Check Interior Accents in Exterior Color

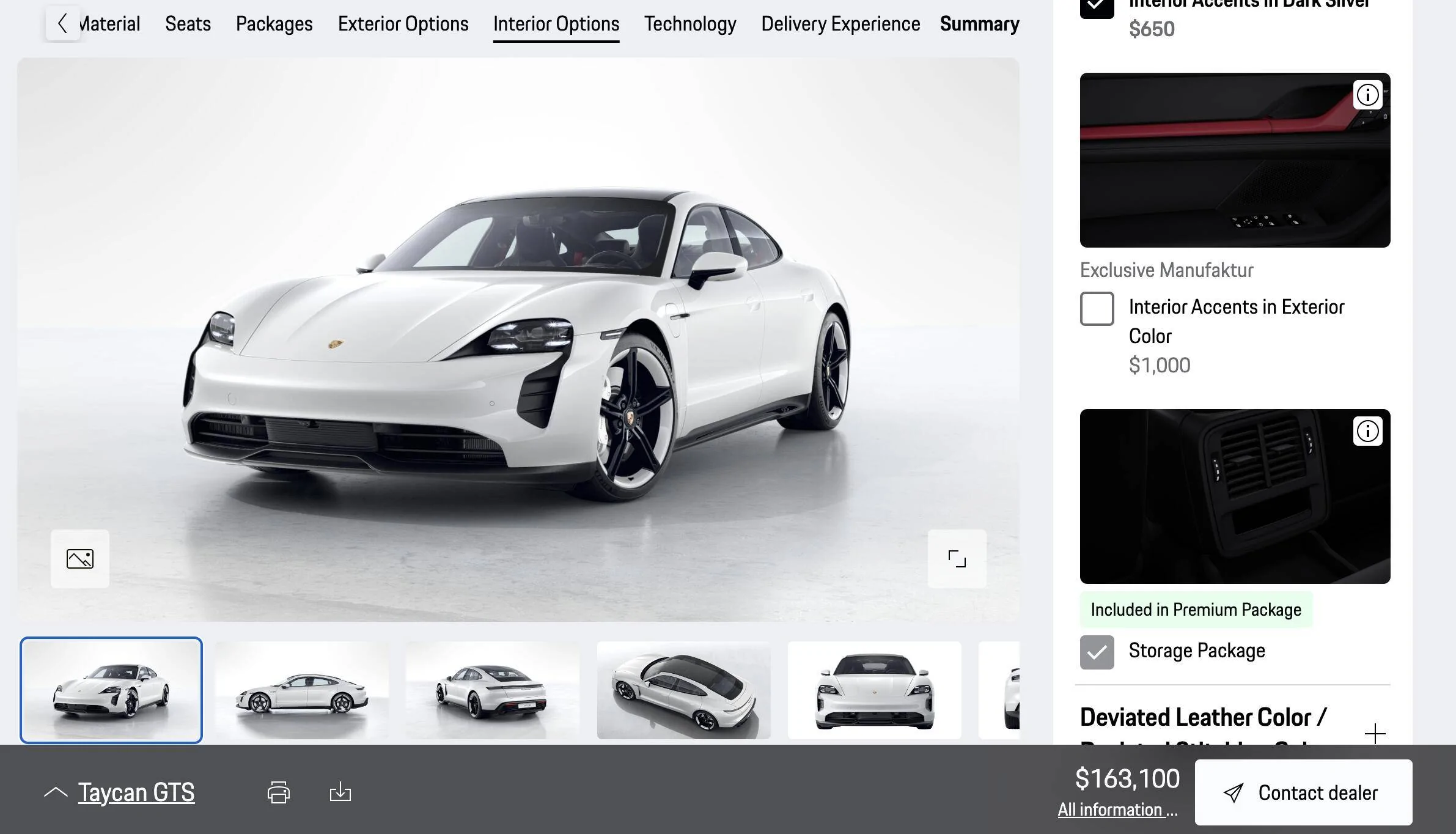coord(1097,309)
